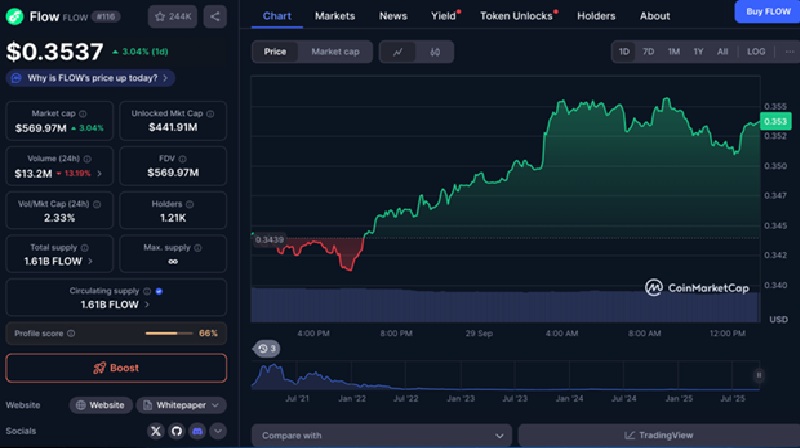This screenshot has height=448, width=800.
Task: Click the share icon next to watchlist
Action: [215, 16]
